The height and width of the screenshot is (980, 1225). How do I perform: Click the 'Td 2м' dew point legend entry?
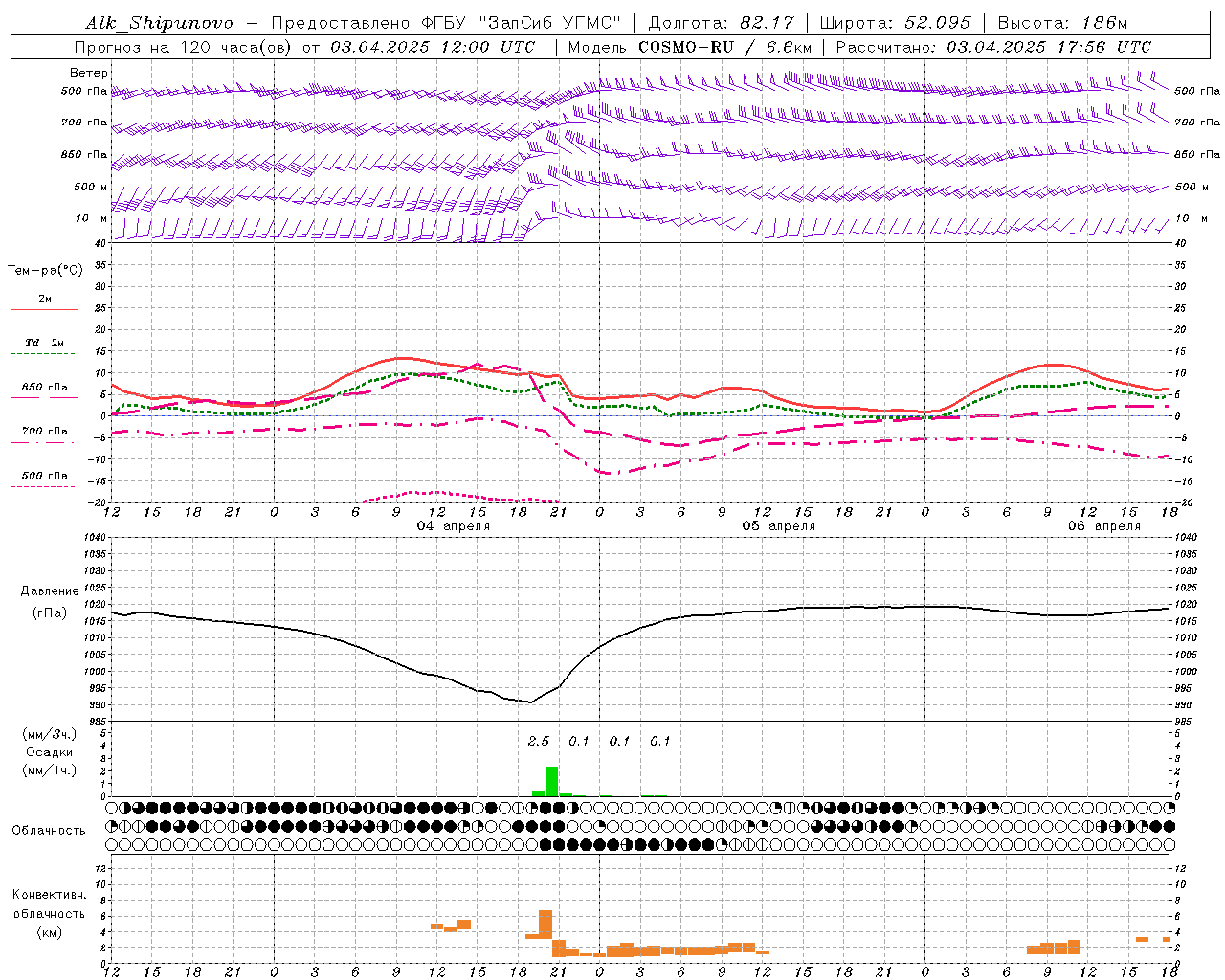pyautogui.click(x=45, y=343)
